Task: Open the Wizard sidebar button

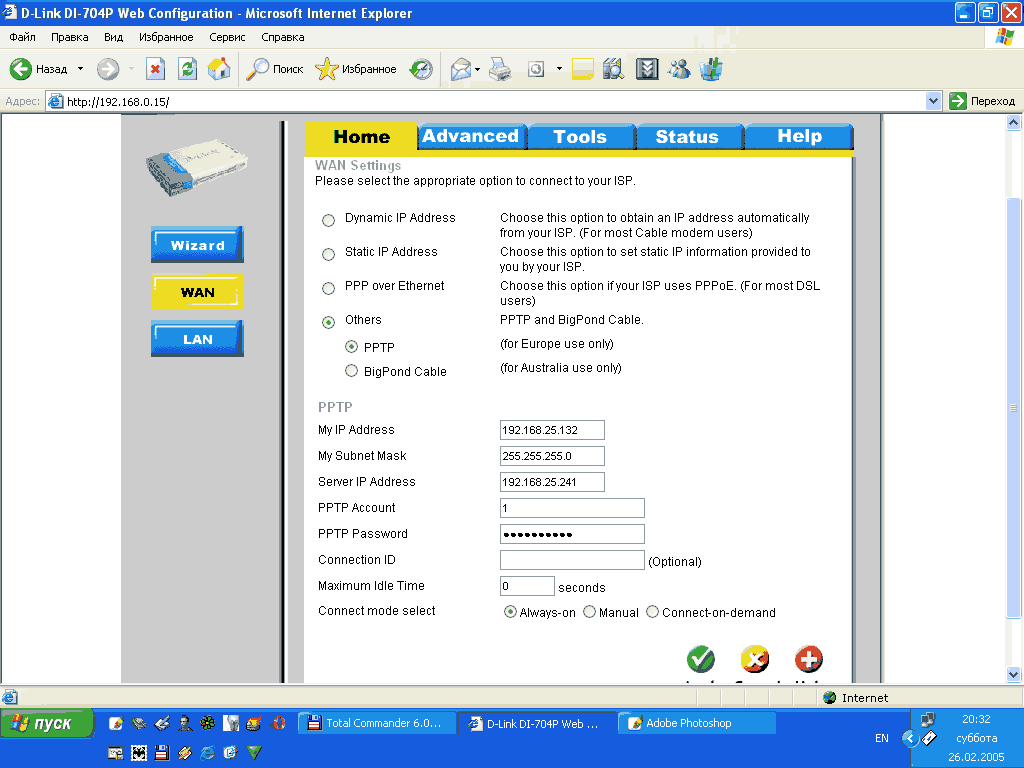Action: [x=197, y=245]
